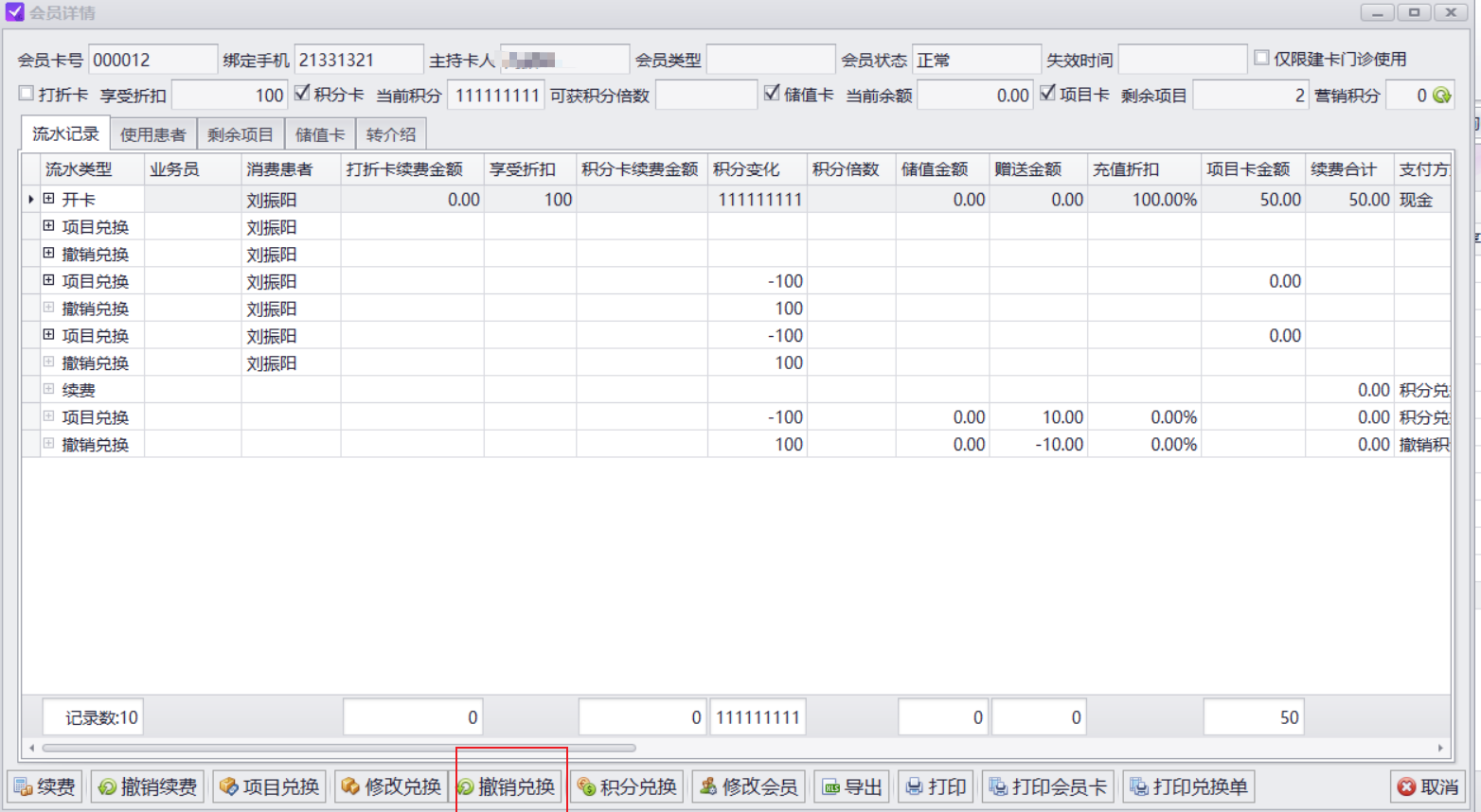Click the 当前余额 field showing 0.00

coord(975,96)
